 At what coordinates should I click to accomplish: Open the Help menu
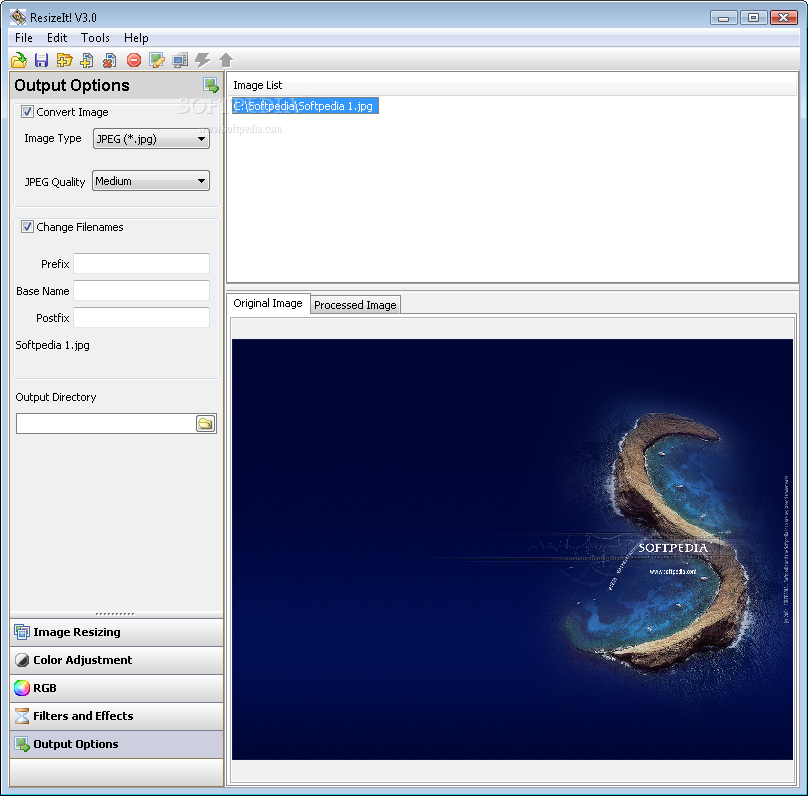tap(136, 38)
